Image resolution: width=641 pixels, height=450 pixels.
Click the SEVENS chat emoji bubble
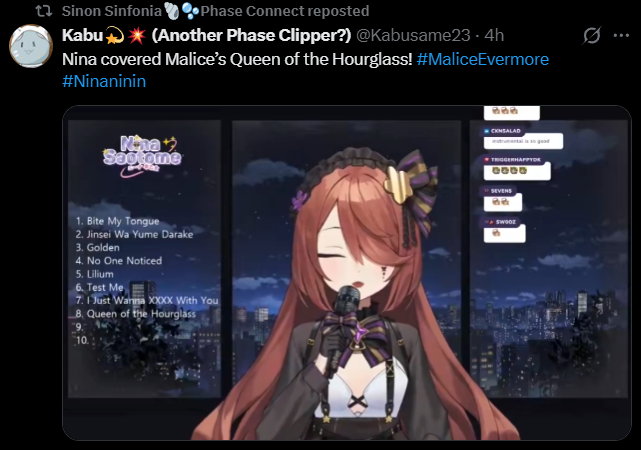pyautogui.click(x=503, y=202)
